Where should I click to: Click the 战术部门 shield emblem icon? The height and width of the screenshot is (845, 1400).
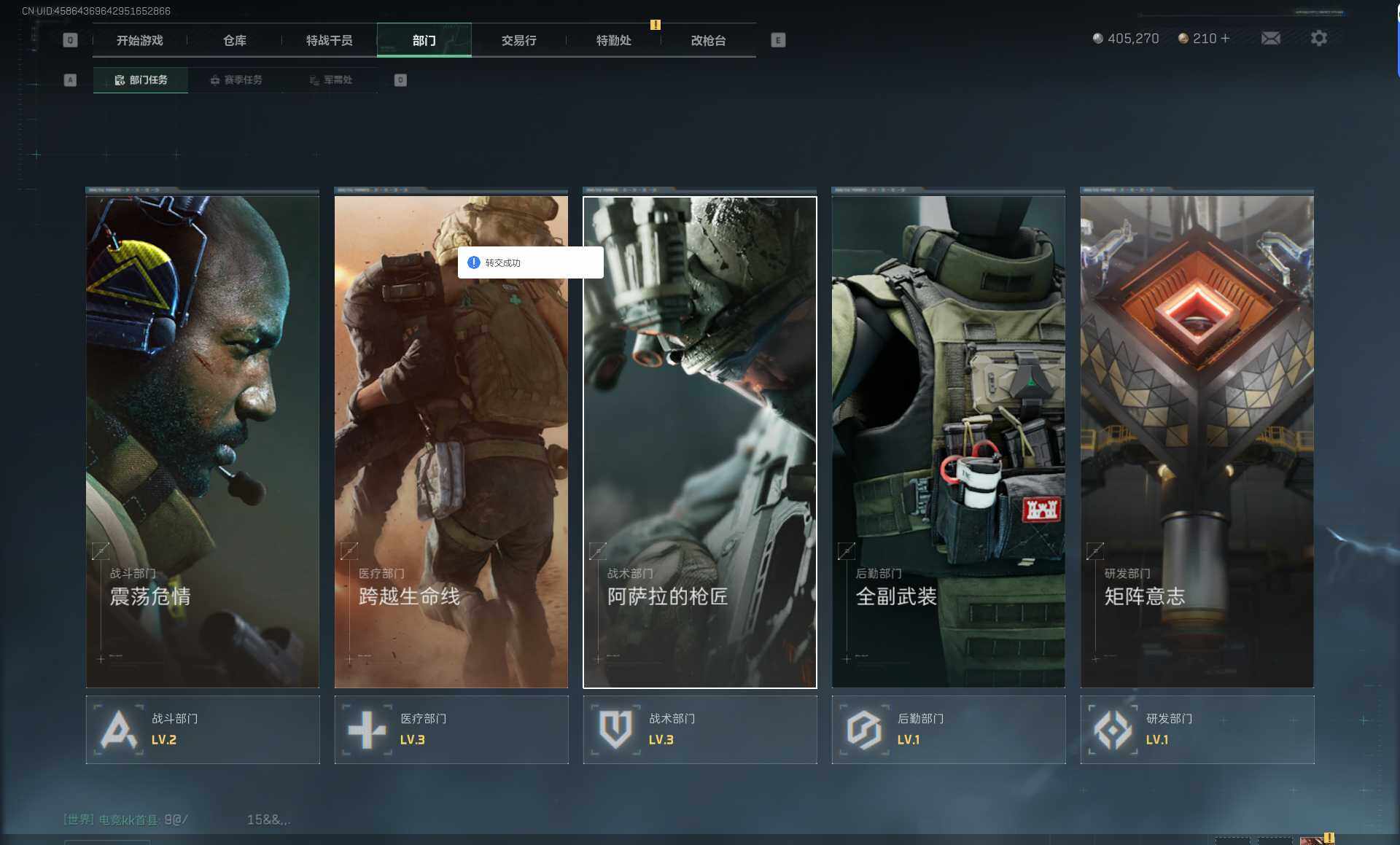[x=615, y=729]
